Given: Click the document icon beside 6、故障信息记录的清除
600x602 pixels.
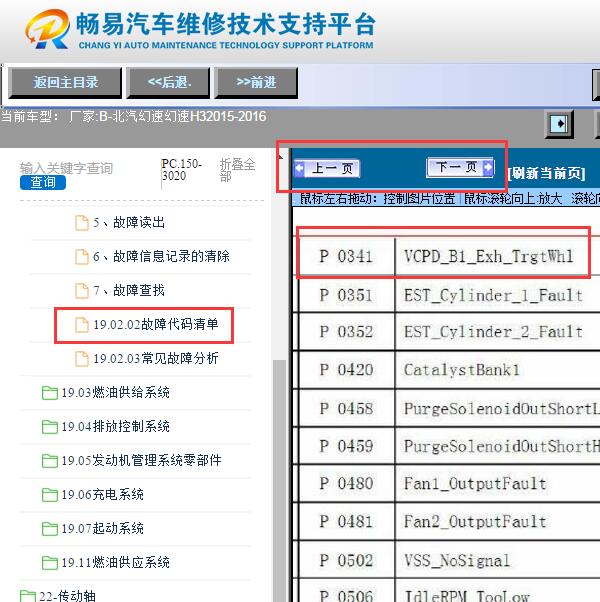Looking at the screenshot, I should click(x=82, y=256).
